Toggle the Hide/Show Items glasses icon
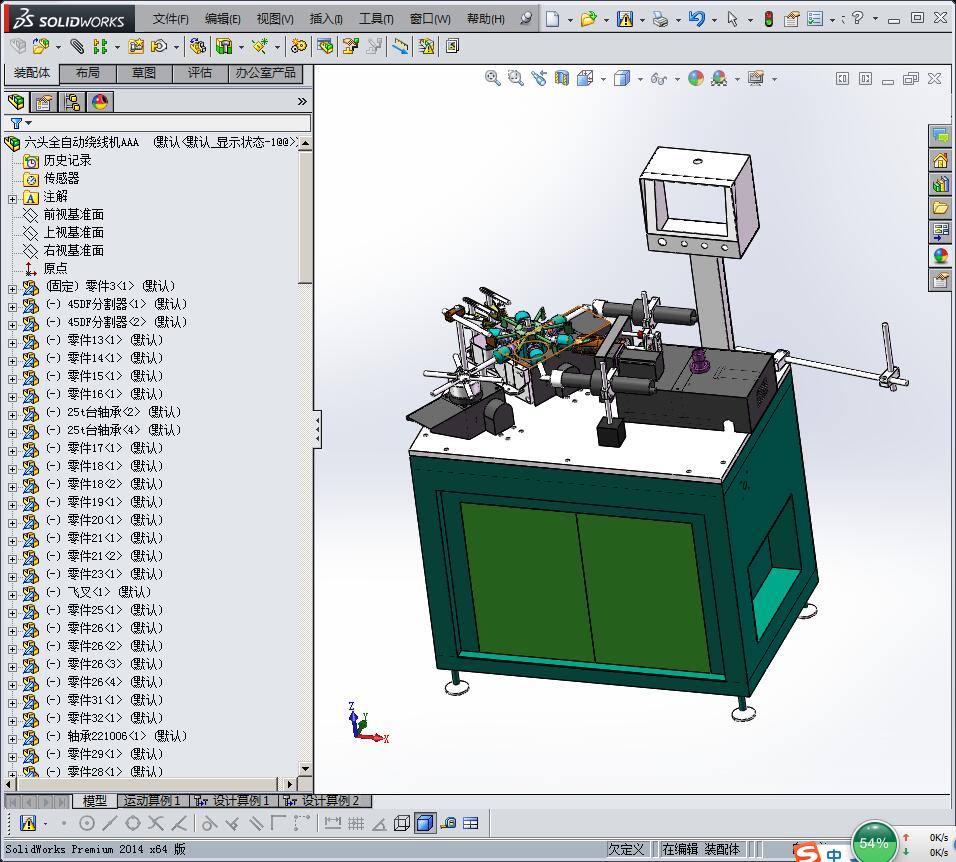The width and height of the screenshot is (956, 862). 656,78
